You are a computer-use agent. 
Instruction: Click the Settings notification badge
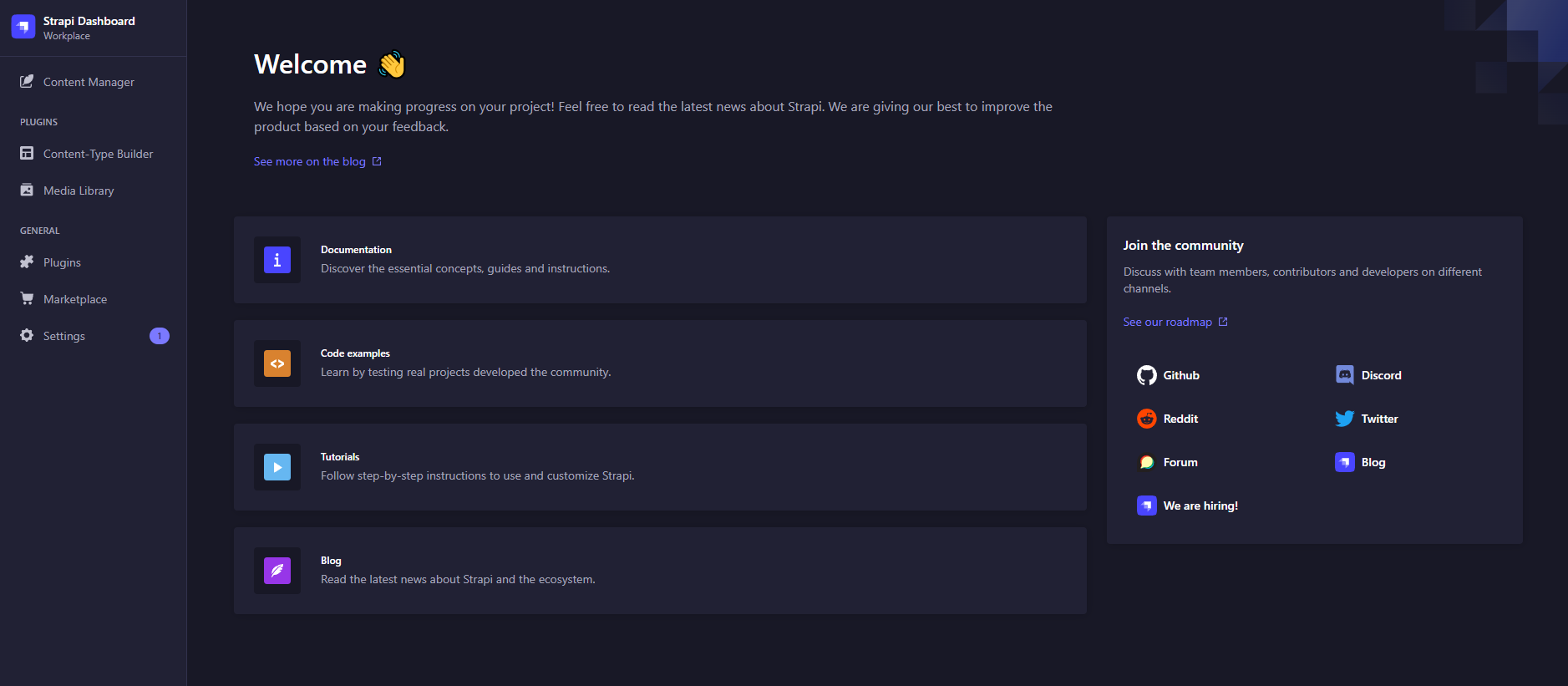coord(159,336)
